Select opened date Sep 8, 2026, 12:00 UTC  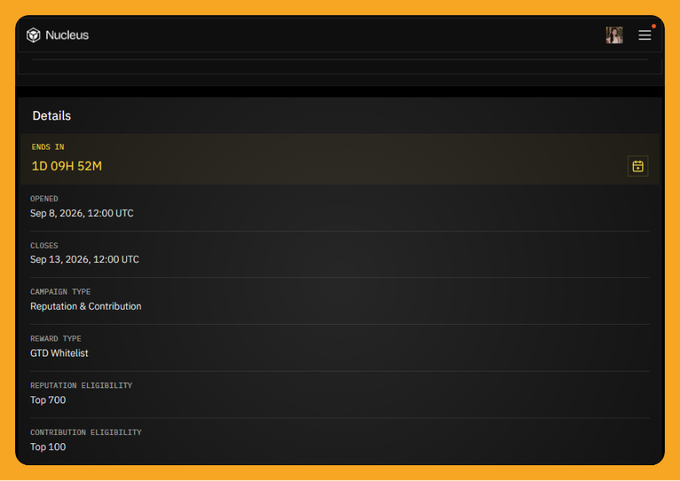point(82,213)
